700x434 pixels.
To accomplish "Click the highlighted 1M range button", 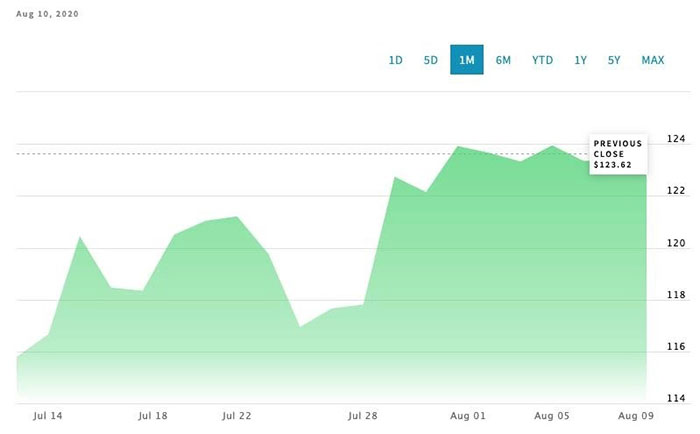I will tap(466, 60).
